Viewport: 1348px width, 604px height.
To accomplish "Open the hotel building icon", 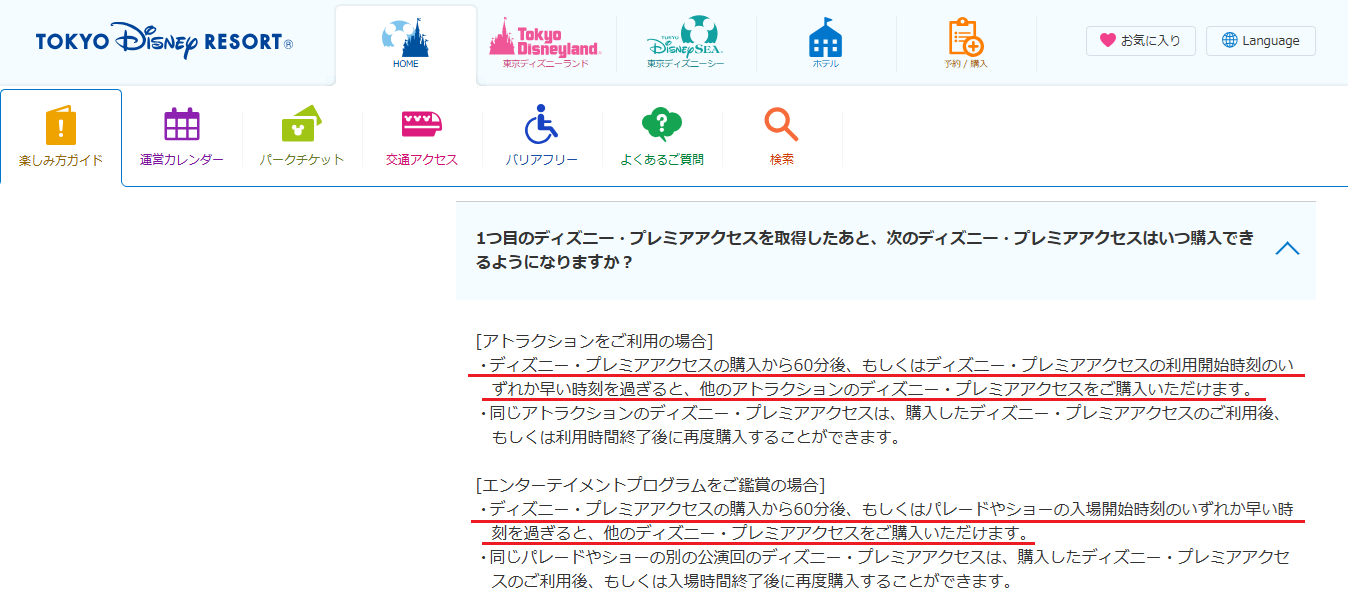I will pos(825,38).
